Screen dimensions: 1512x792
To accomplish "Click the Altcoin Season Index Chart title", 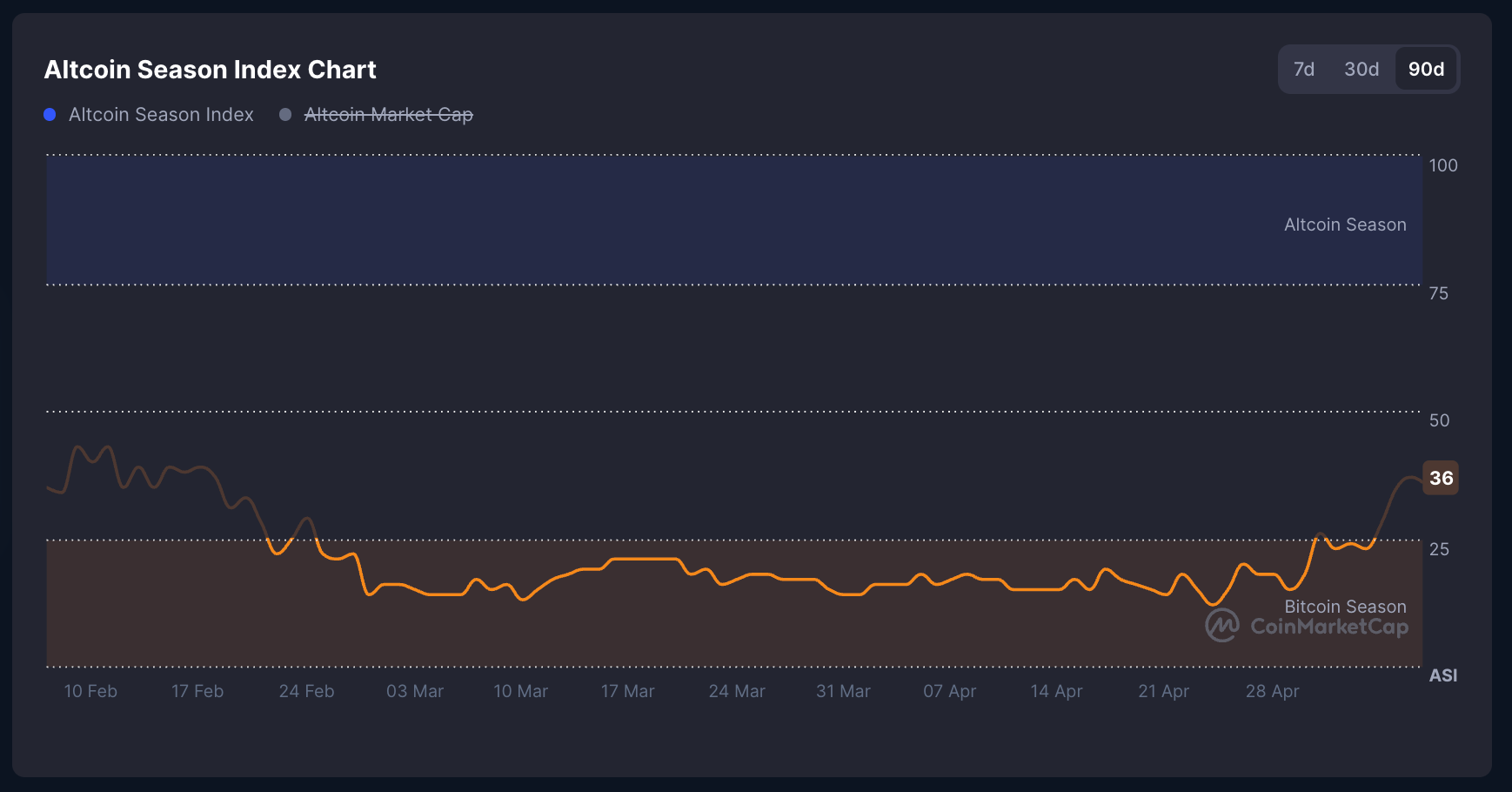I will coord(210,69).
